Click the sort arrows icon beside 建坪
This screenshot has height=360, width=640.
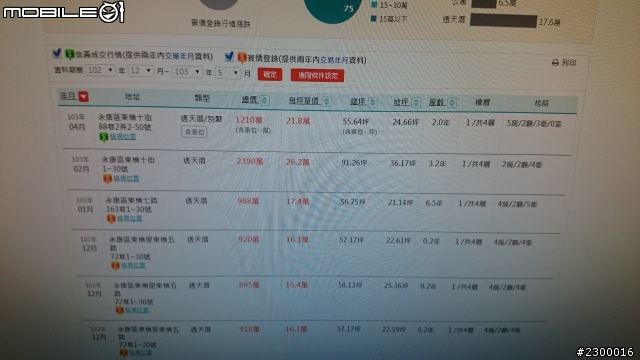tap(373, 102)
